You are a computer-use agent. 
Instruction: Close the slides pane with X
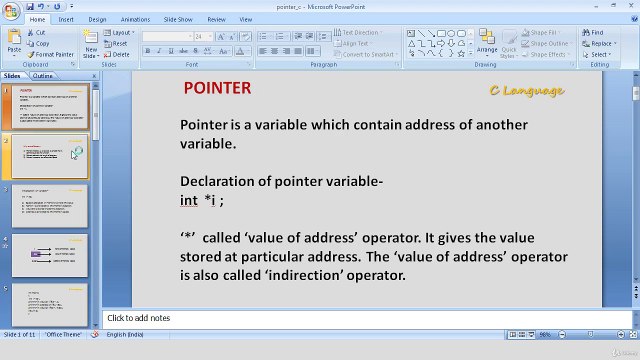[94, 76]
